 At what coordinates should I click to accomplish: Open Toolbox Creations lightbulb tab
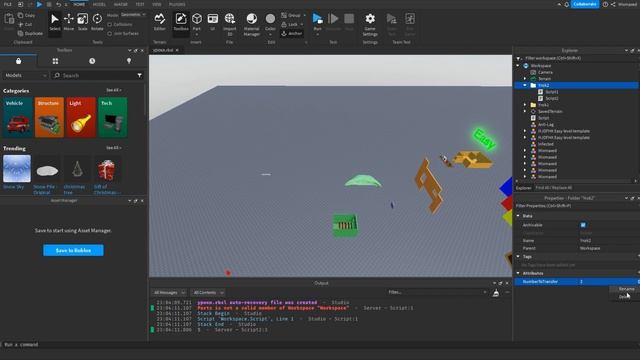(x=129, y=61)
